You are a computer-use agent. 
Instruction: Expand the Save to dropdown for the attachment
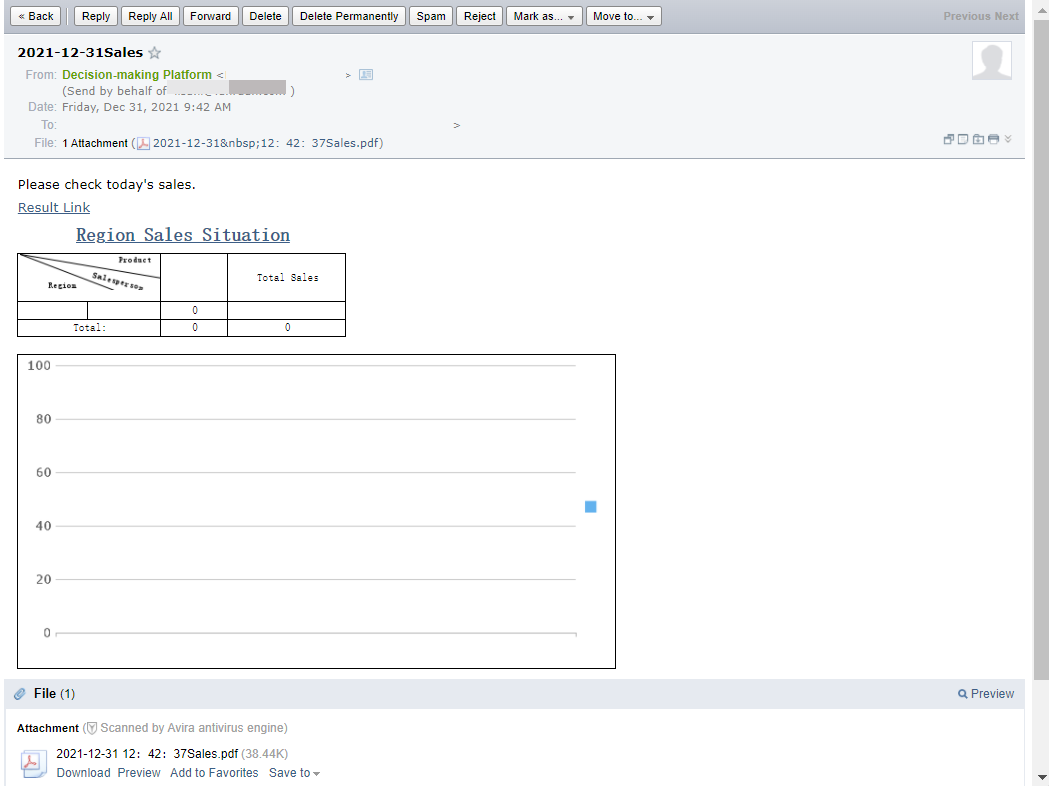click(x=294, y=772)
